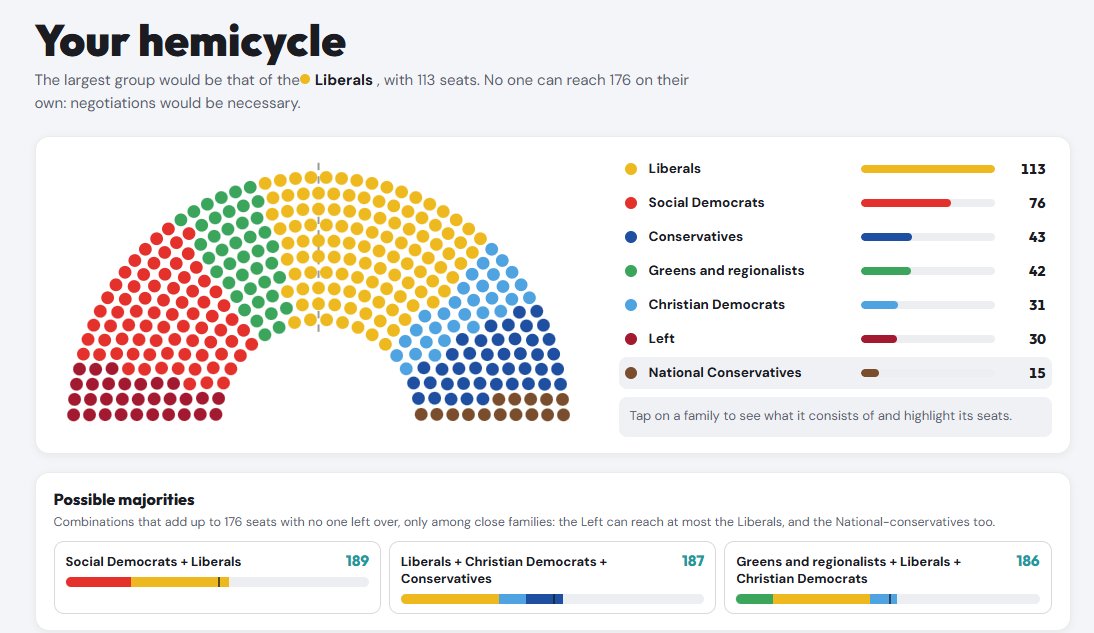
Task: Click the brown National Conservatives legend dot
Action: tap(631, 373)
